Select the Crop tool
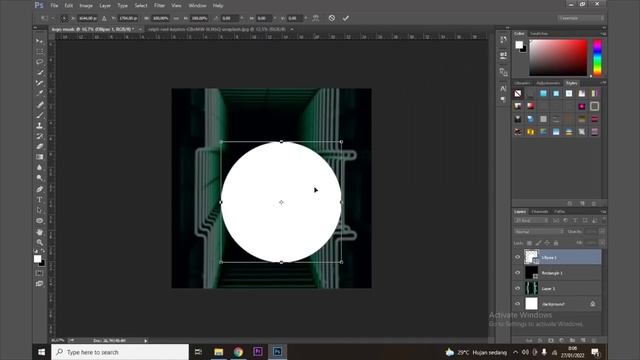 coord(39,83)
